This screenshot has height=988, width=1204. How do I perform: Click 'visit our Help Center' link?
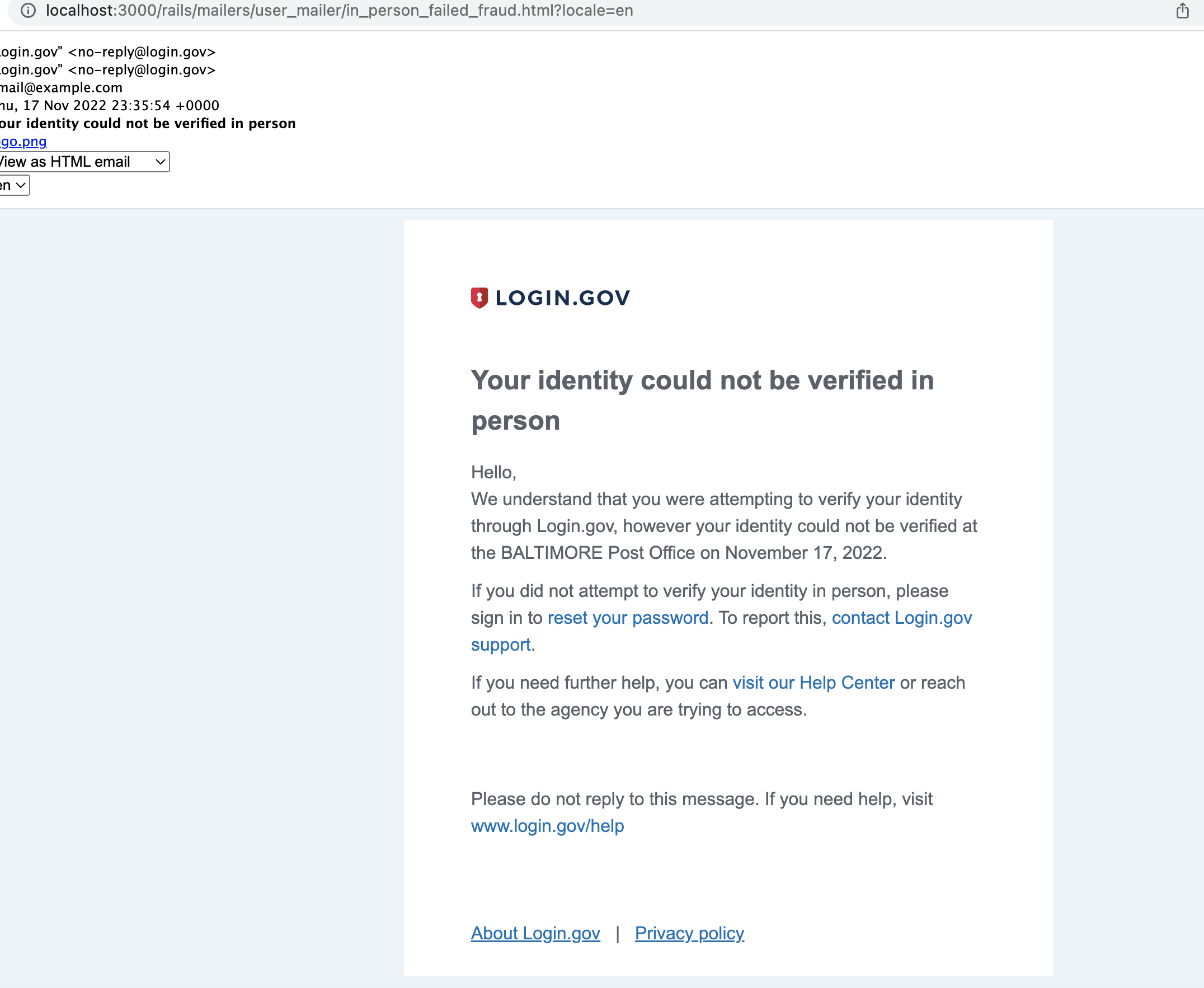click(x=813, y=683)
